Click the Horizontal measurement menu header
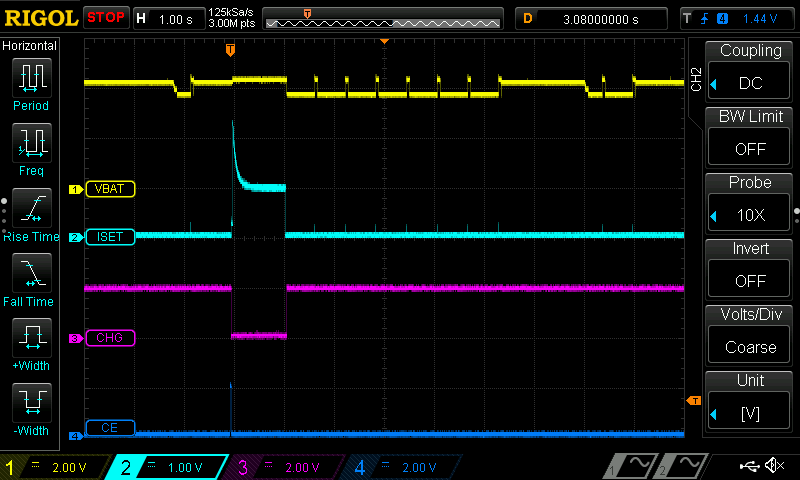Viewport: 800px width, 480px height. 30,46
